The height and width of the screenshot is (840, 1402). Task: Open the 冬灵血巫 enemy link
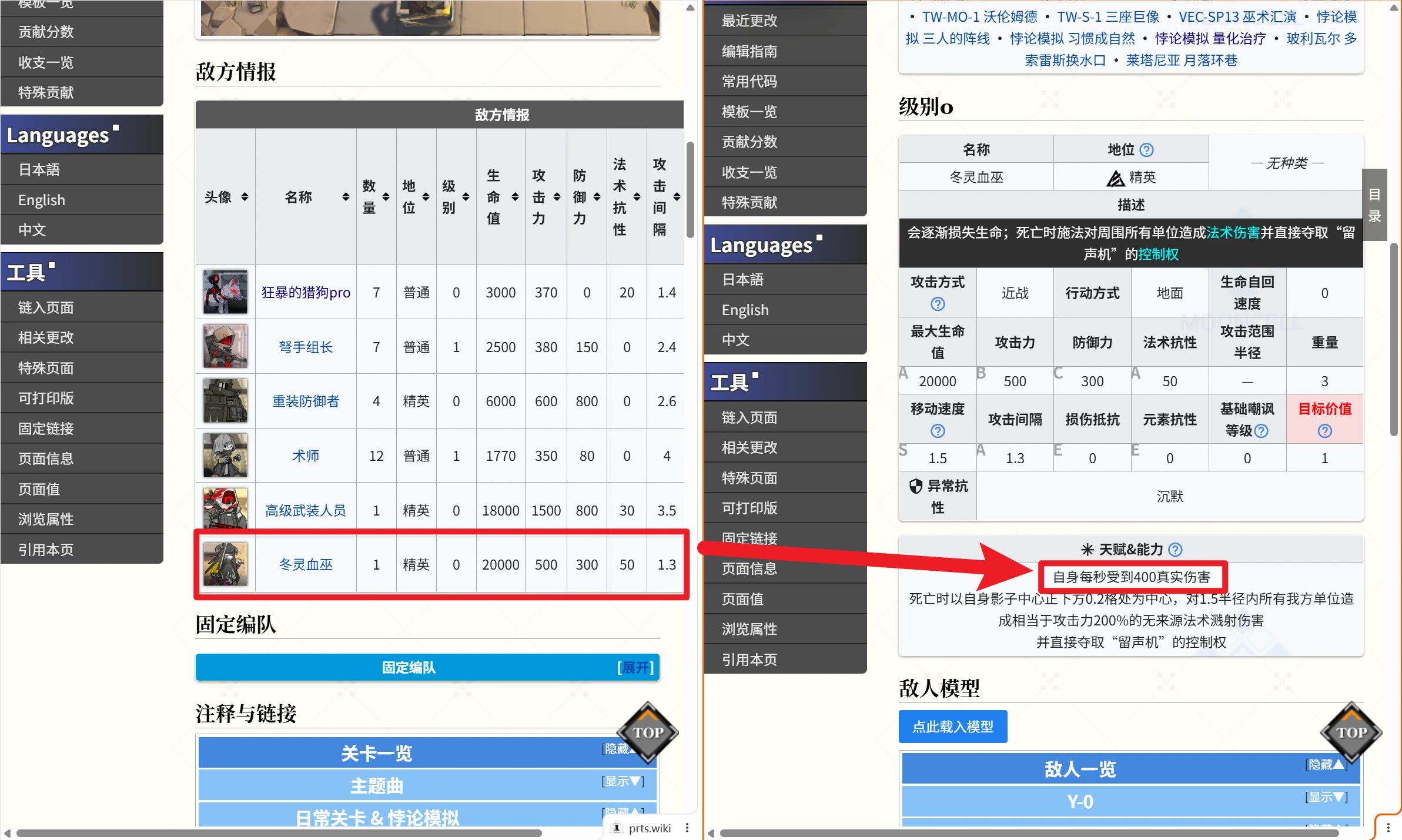coord(306,565)
